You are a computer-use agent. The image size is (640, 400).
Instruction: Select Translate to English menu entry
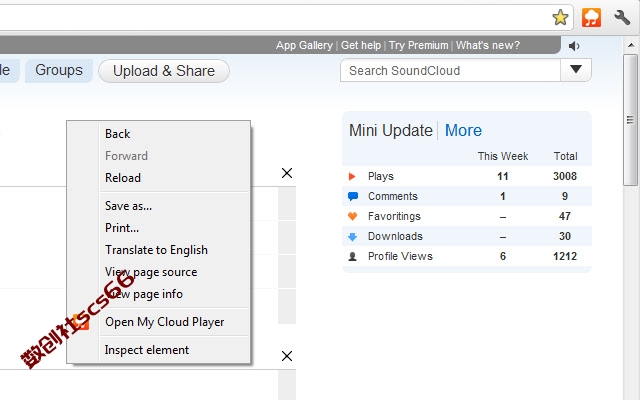coord(156,250)
